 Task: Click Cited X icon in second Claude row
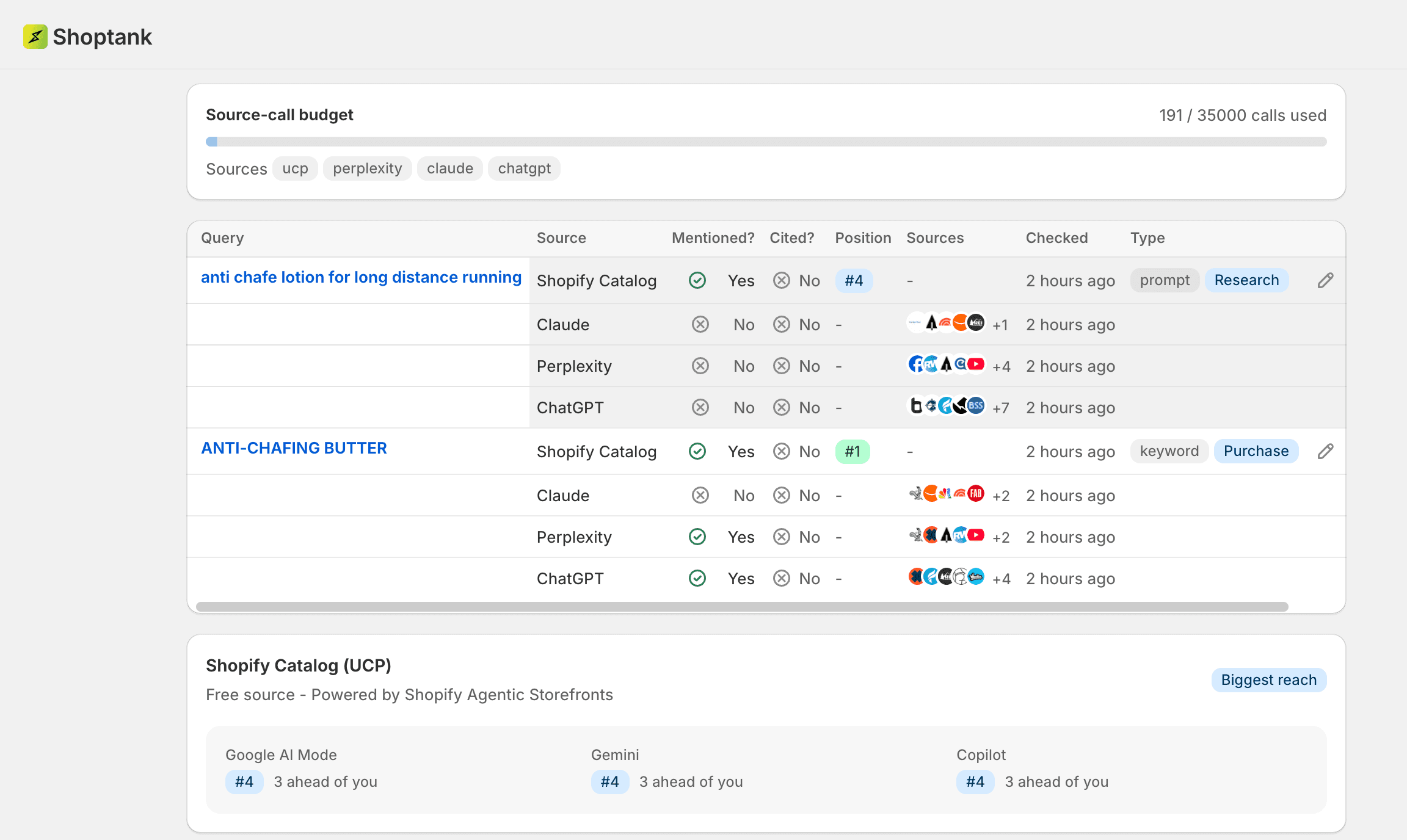782,495
